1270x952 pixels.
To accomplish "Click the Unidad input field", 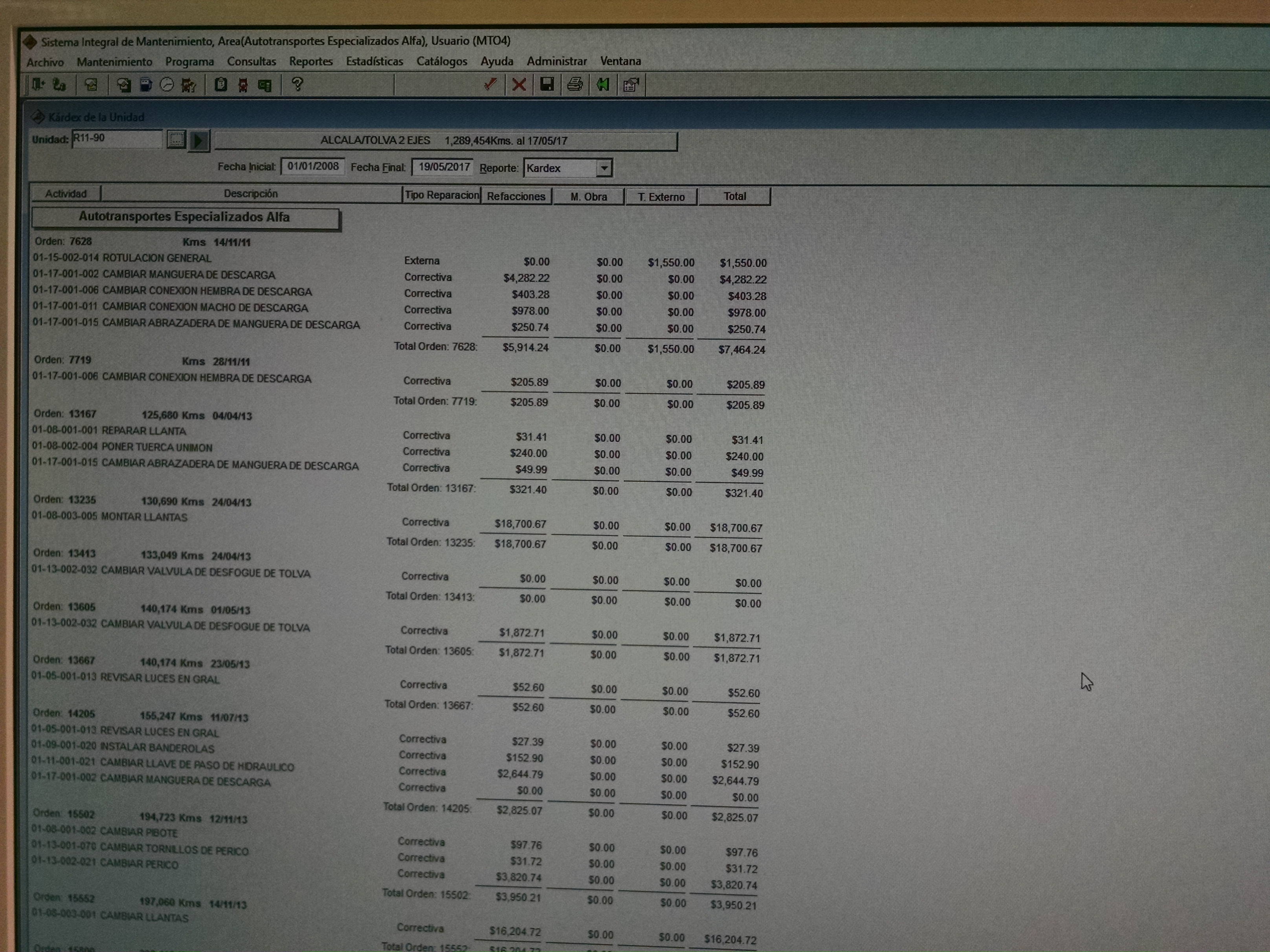I will 117,138.
